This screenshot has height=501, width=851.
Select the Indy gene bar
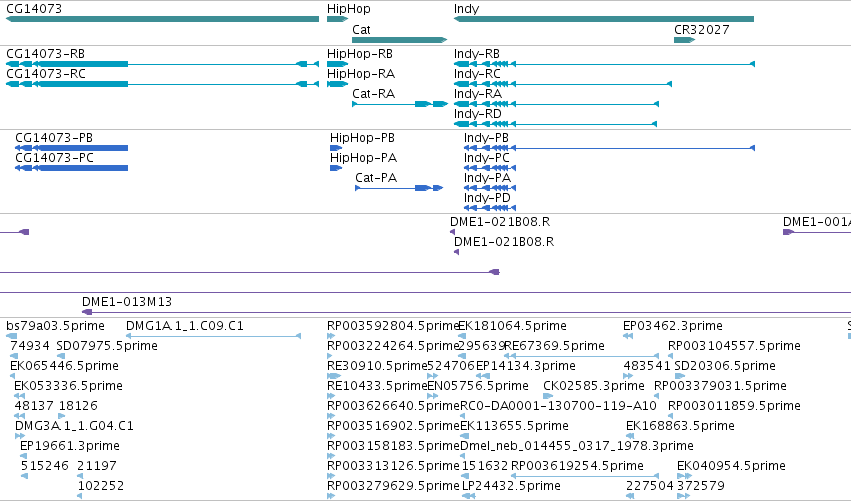click(604, 19)
